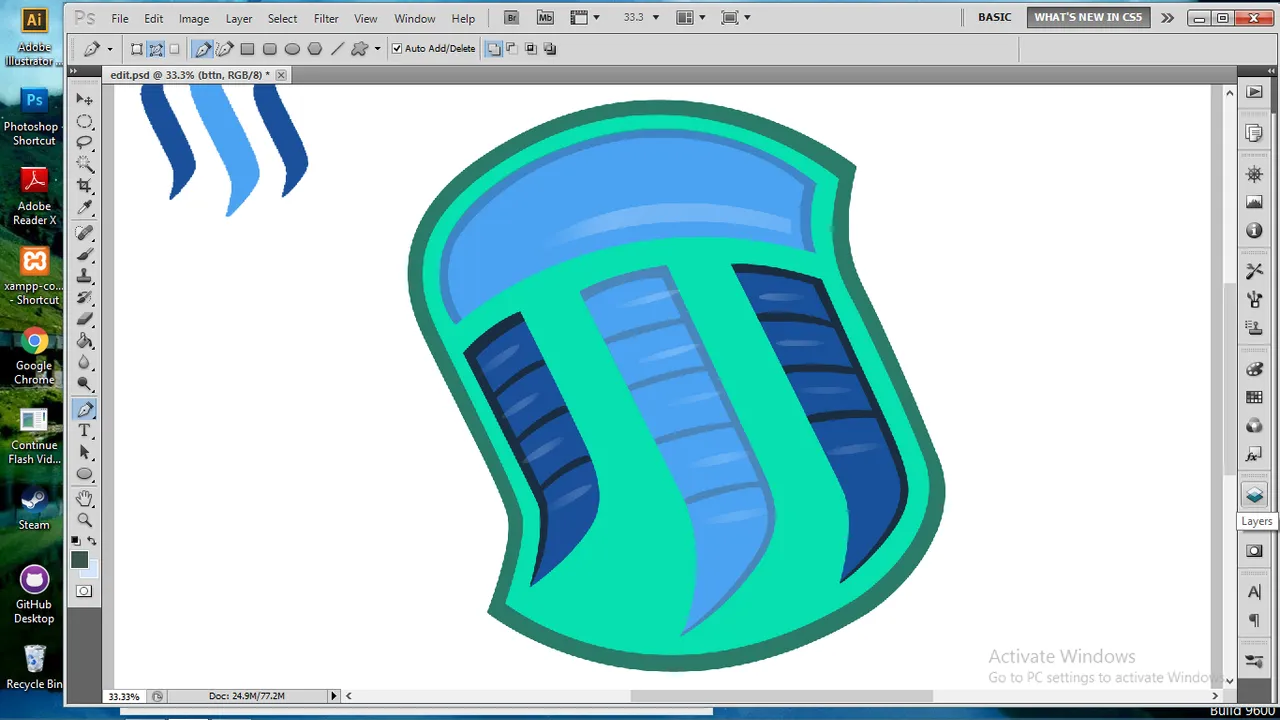Screen dimensions: 1280x720
Task: Choose Intersect path areas option
Action: [x=531, y=48]
